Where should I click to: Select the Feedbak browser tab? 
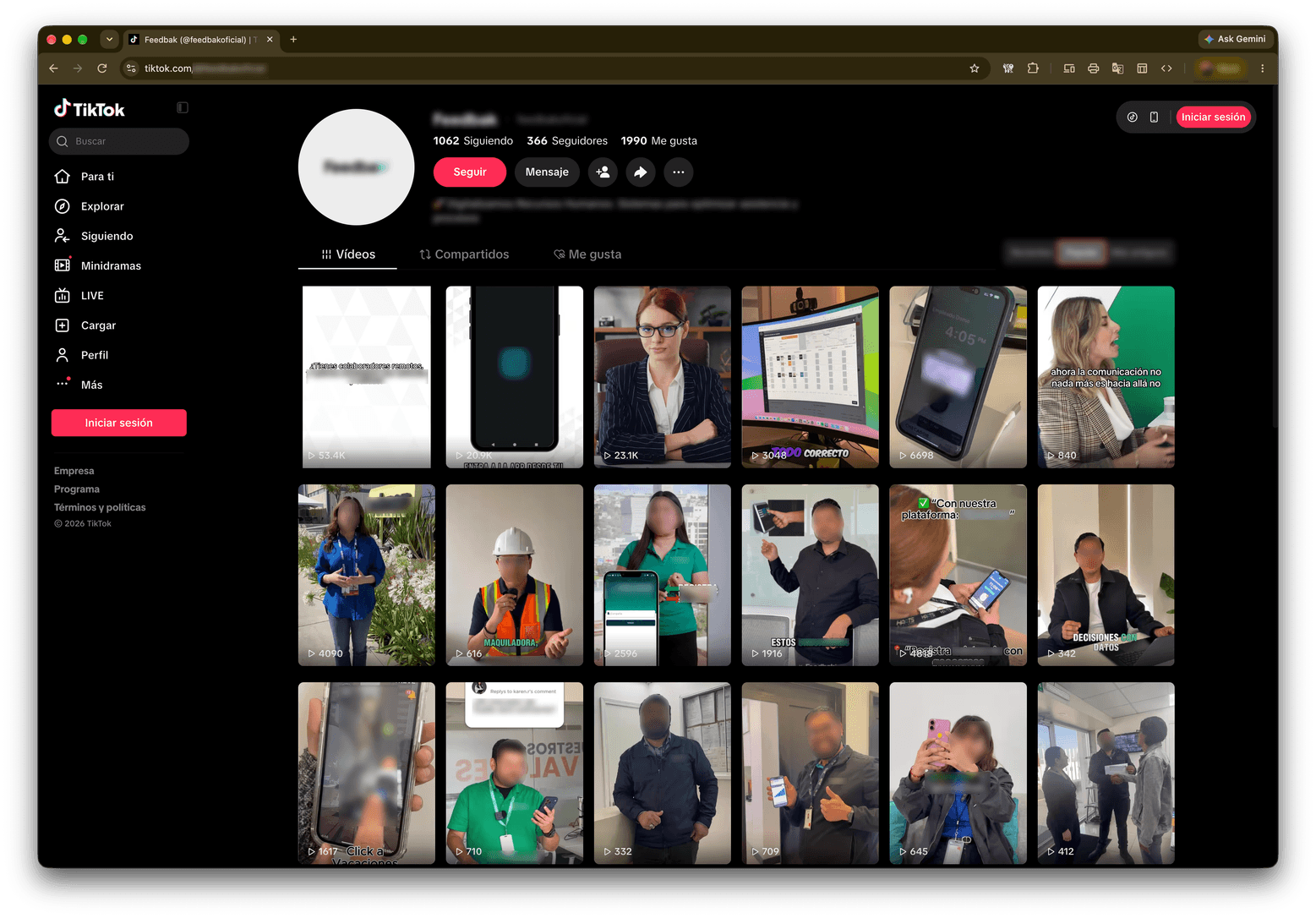(200, 40)
